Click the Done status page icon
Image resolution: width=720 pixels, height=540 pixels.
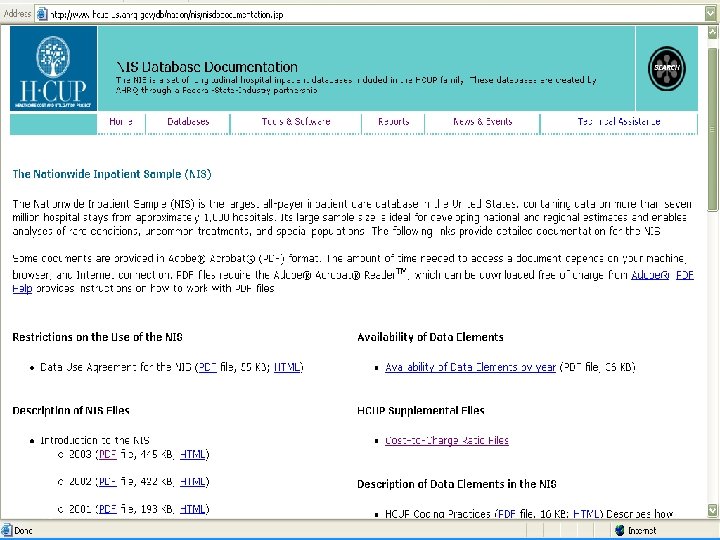point(6,530)
